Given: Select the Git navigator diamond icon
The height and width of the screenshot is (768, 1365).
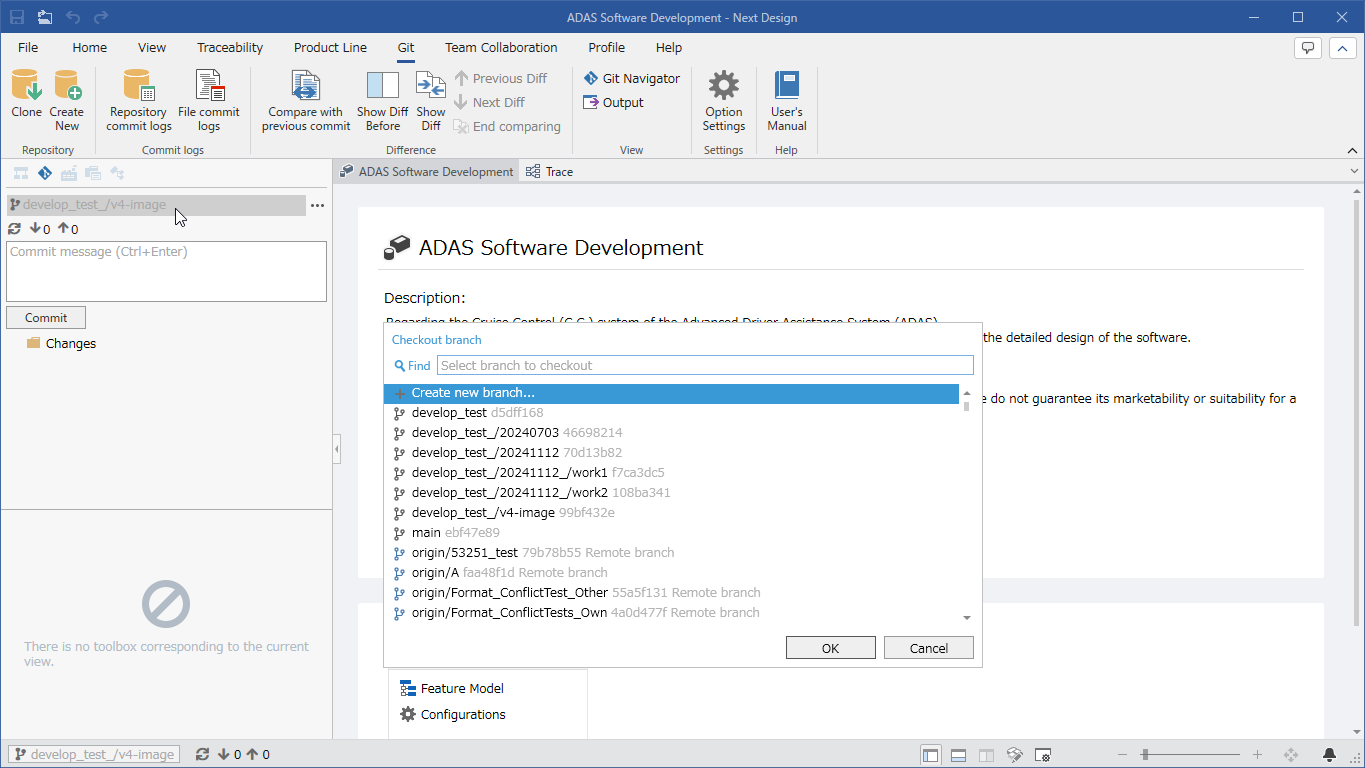Looking at the screenshot, I should point(45,173).
